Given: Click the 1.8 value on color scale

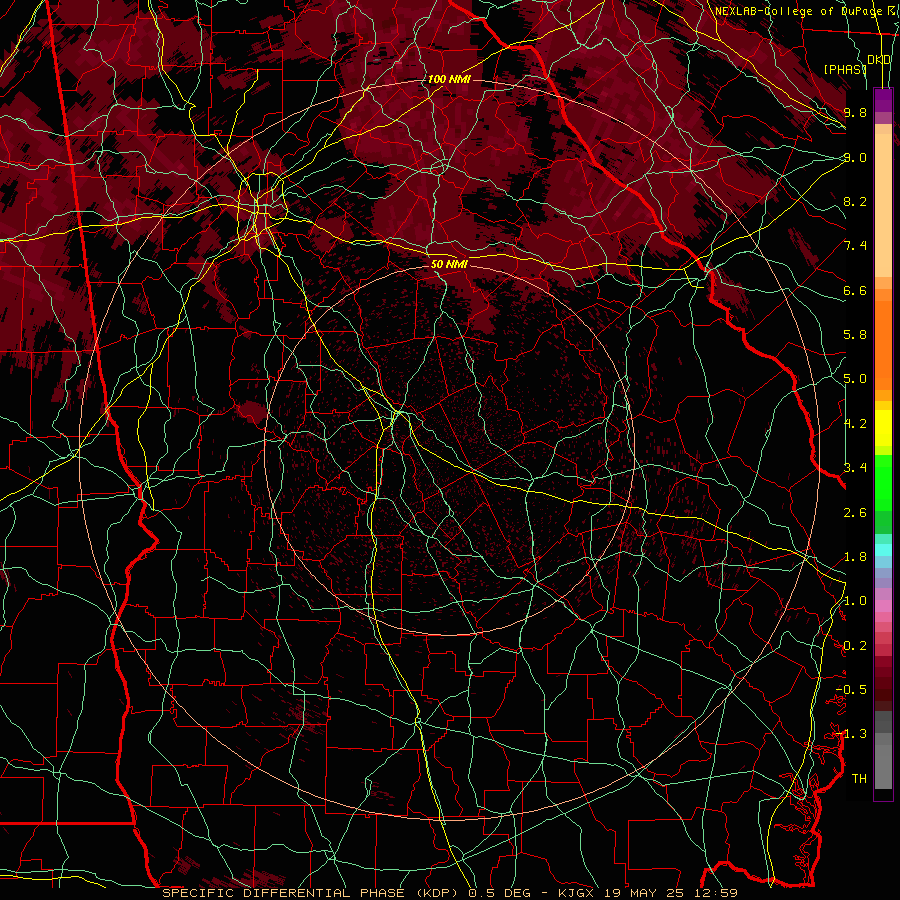Looking at the screenshot, I should (855, 557).
